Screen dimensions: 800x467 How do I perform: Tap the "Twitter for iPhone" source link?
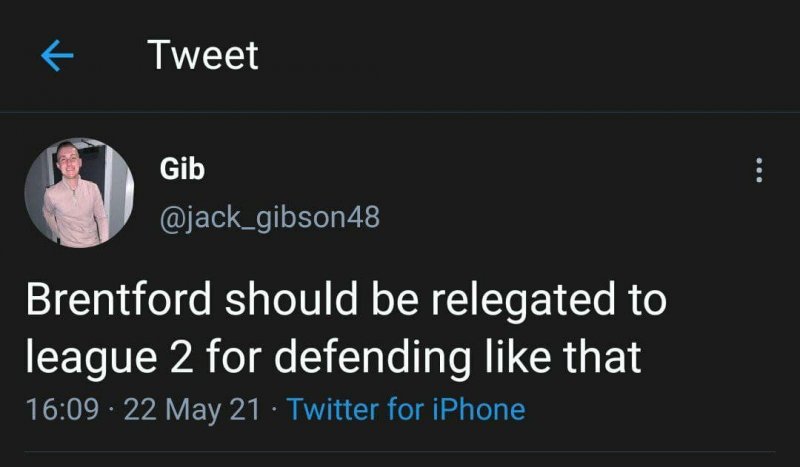pos(405,408)
